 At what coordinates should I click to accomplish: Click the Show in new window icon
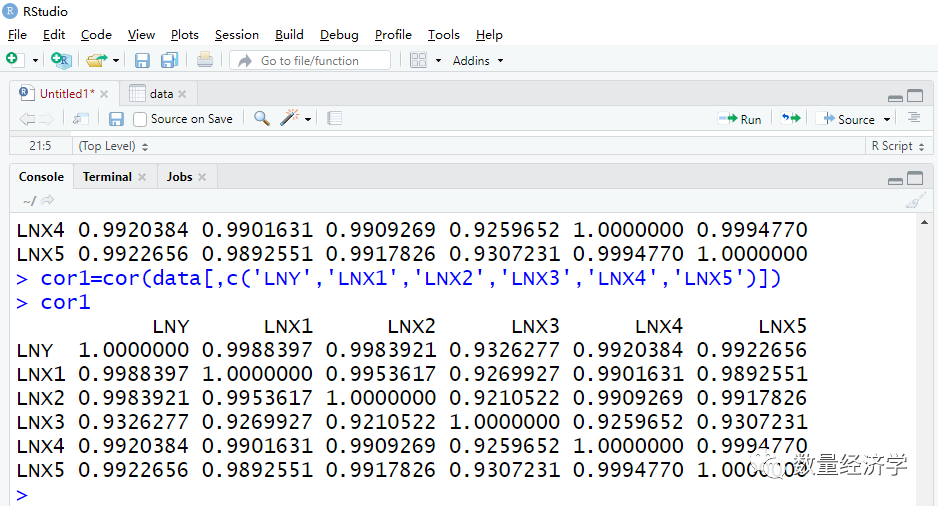coord(81,119)
